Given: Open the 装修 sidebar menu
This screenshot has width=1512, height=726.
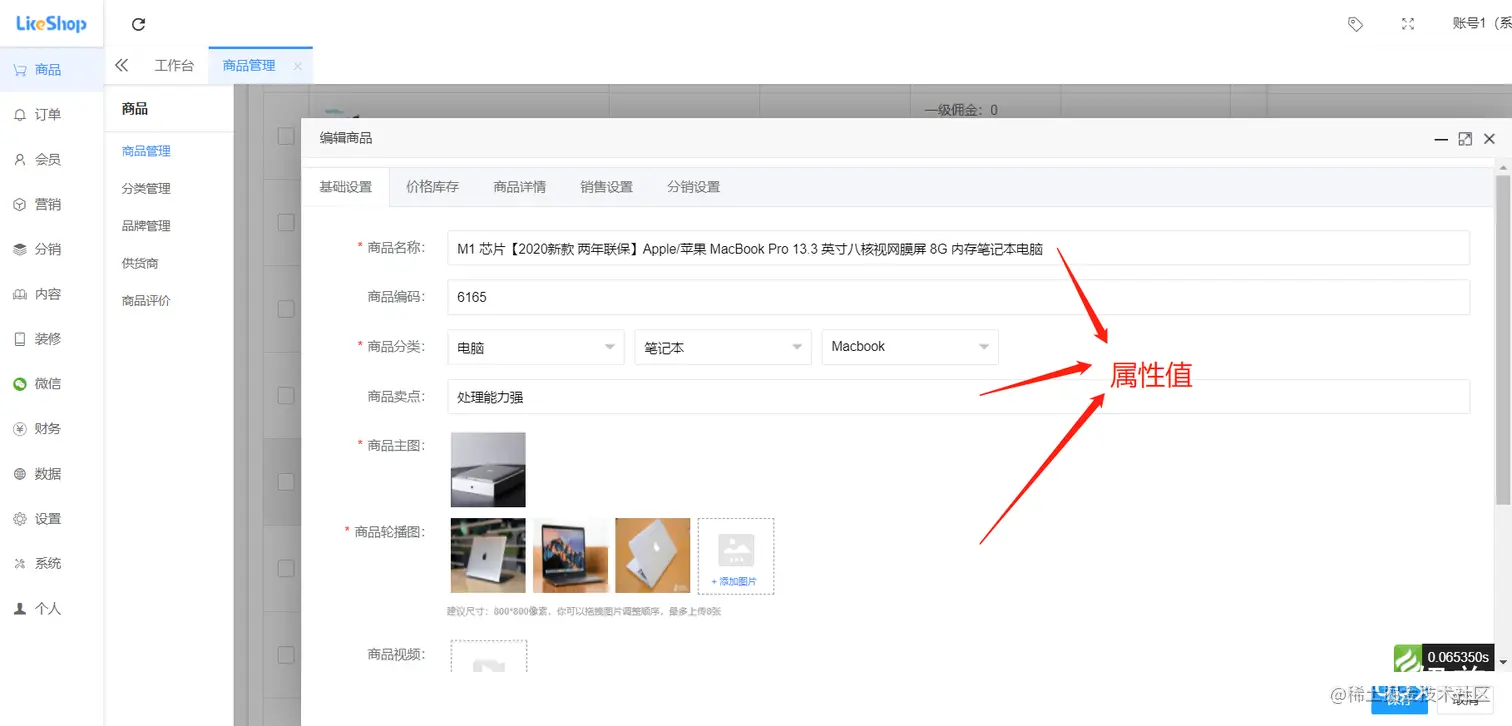Looking at the screenshot, I should [51, 339].
